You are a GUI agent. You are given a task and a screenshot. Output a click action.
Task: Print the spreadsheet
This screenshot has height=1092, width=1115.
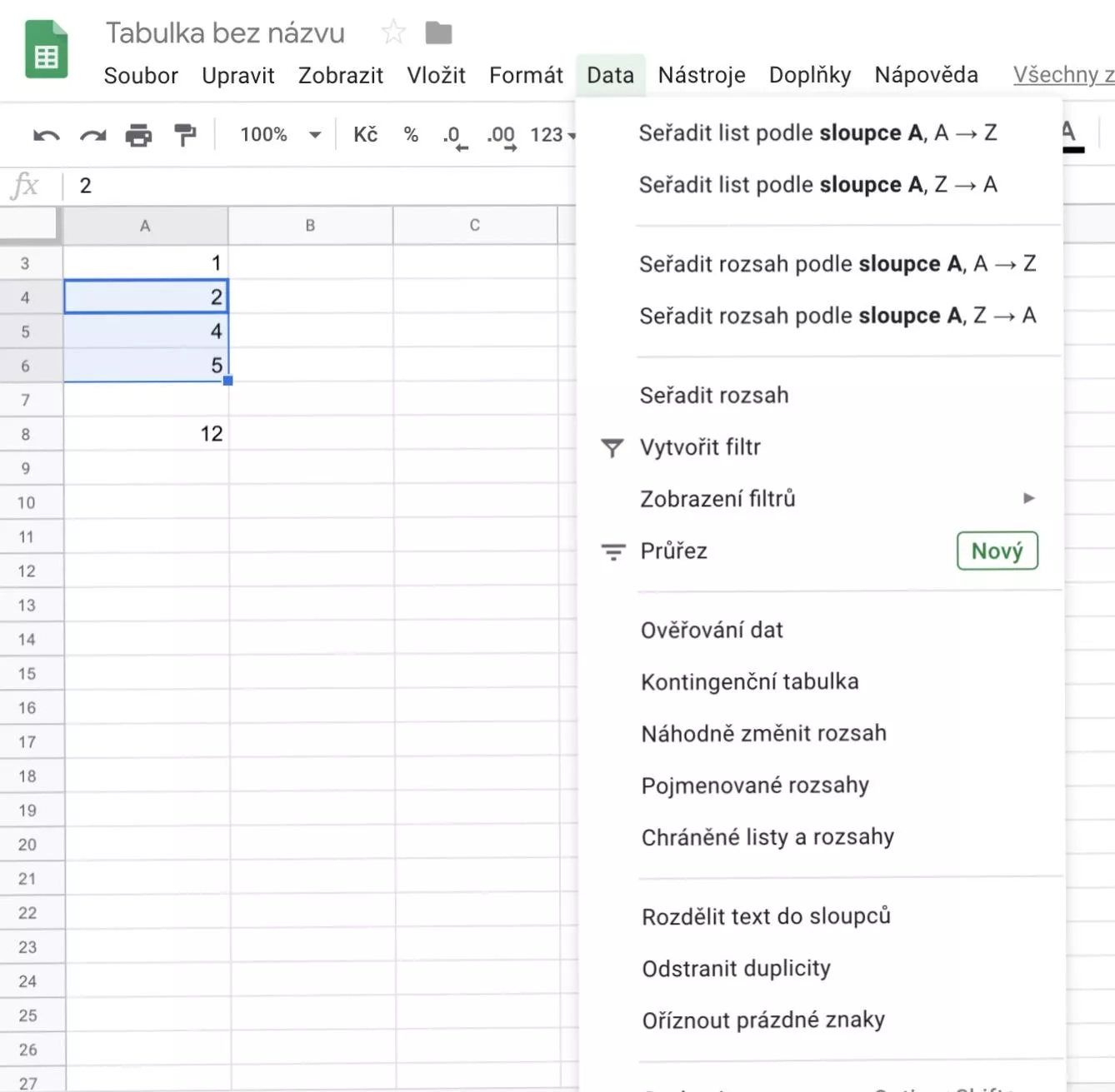tap(138, 135)
